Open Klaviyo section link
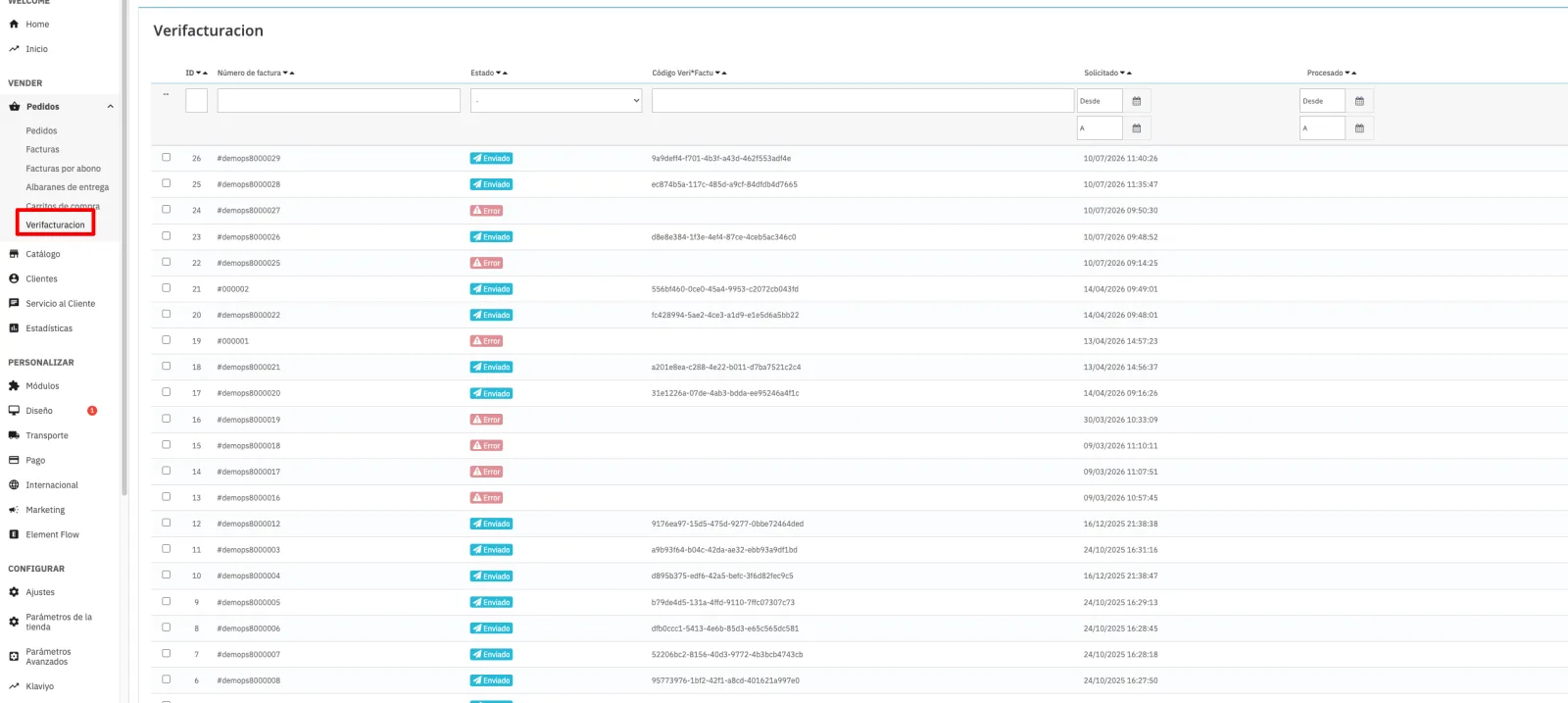Image resolution: width=1568 pixels, height=703 pixels. coord(40,686)
